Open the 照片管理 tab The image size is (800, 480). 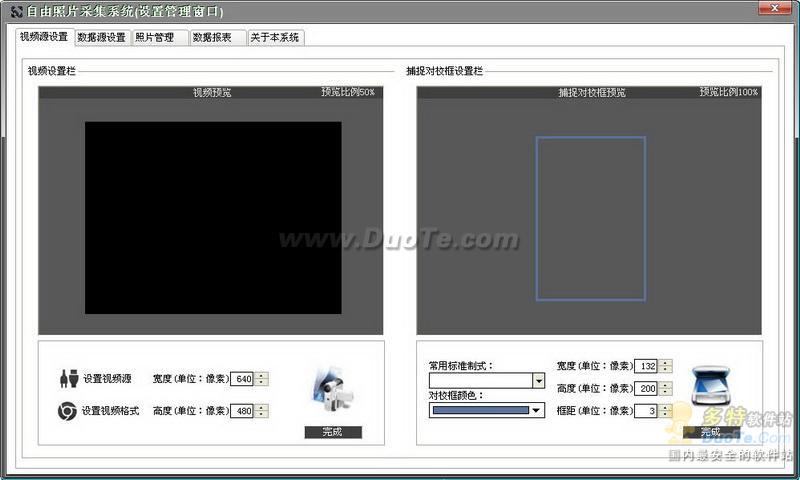[159, 38]
